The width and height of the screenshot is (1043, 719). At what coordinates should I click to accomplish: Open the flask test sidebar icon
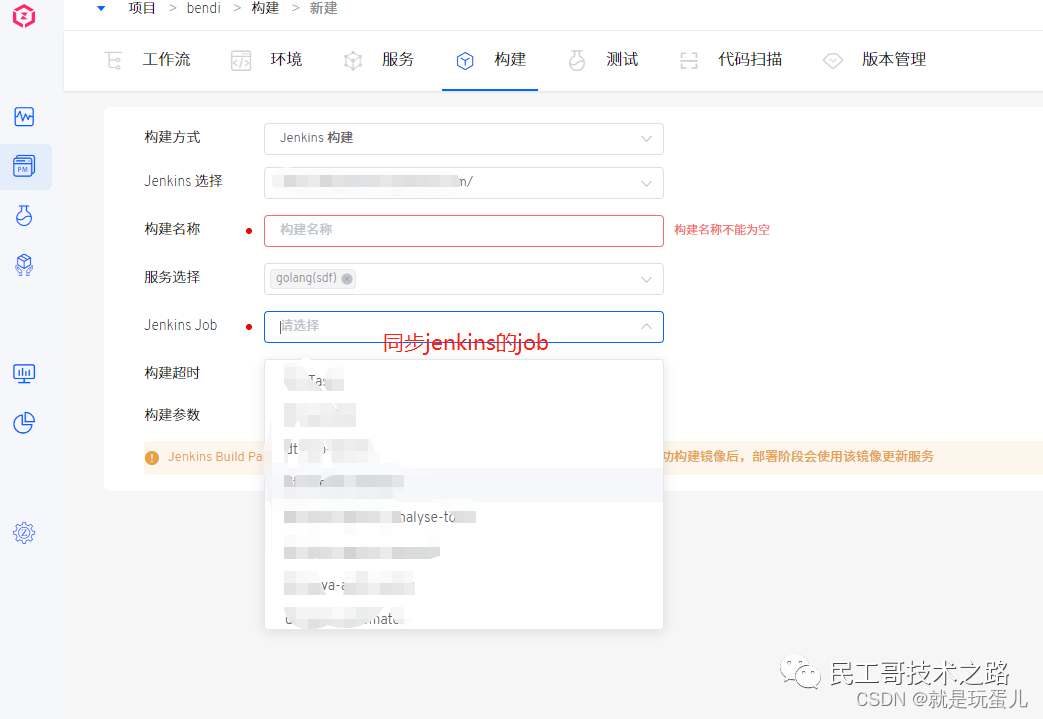25,215
